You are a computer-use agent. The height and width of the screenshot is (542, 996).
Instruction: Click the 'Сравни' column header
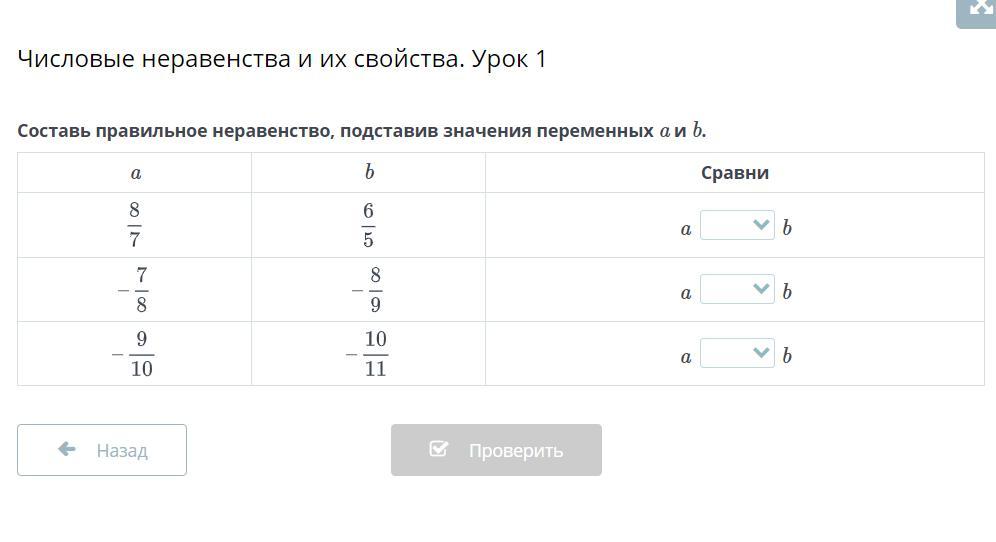click(x=735, y=173)
